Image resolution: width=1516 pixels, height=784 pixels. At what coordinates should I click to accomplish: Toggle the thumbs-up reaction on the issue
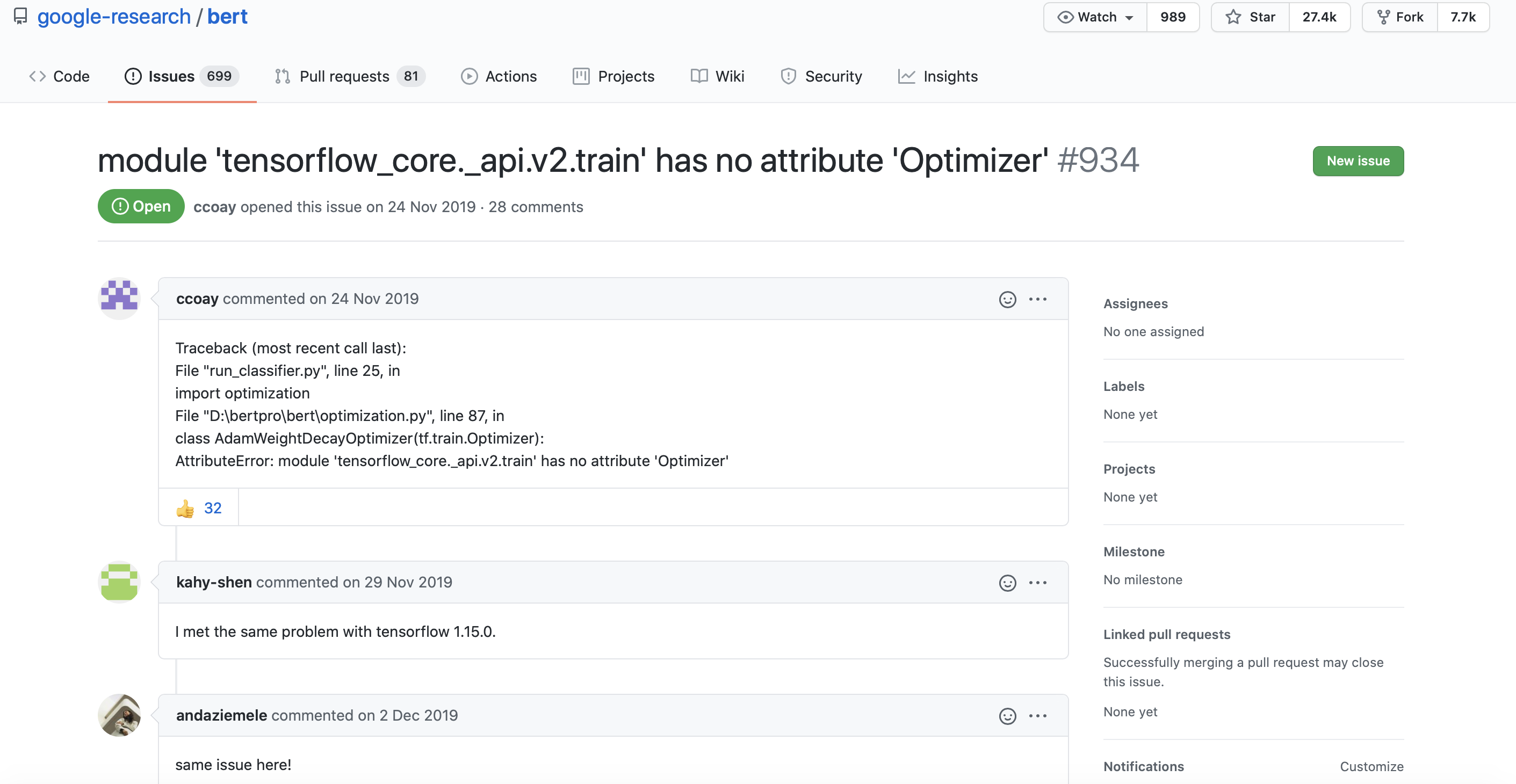pyautogui.click(x=198, y=507)
